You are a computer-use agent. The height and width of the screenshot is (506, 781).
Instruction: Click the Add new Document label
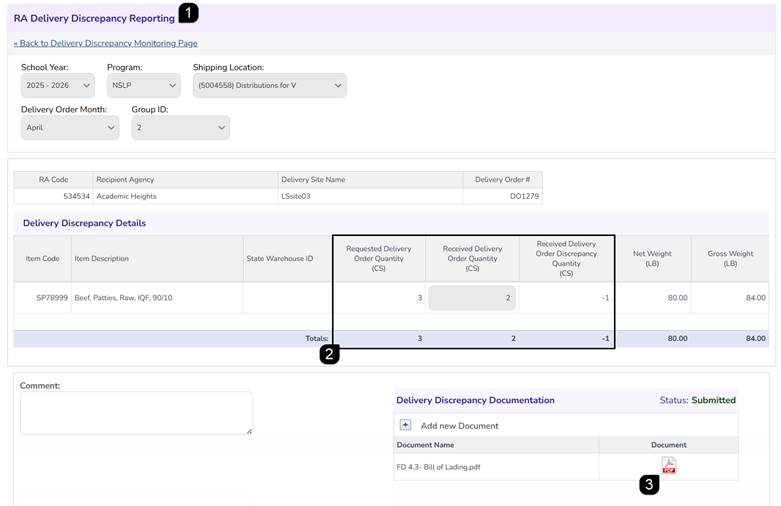[459, 426]
